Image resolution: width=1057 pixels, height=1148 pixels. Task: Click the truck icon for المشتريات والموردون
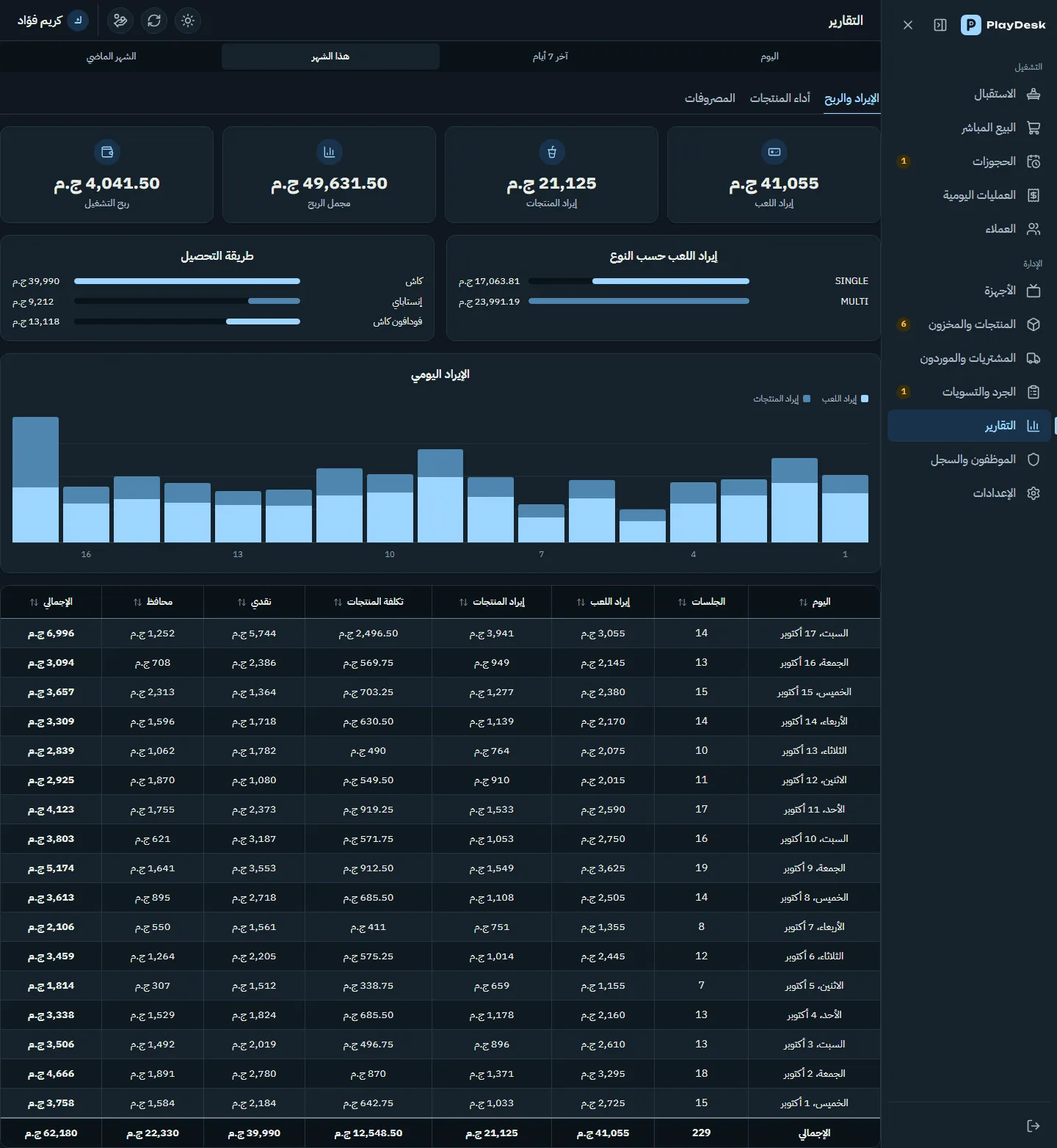(x=1034, y=358)
